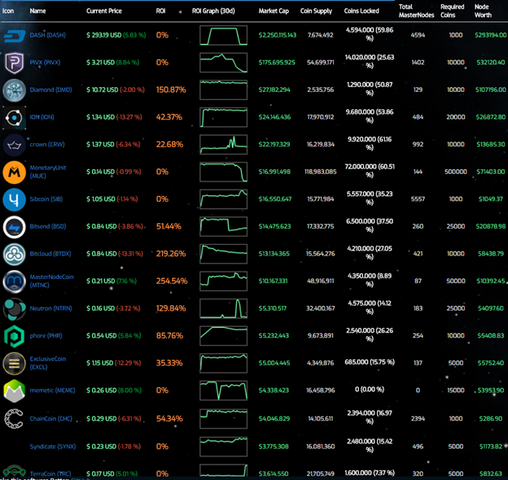Open the crown (CRW) coin link
This screenshot has height=480, width=508.
[47, 145]
